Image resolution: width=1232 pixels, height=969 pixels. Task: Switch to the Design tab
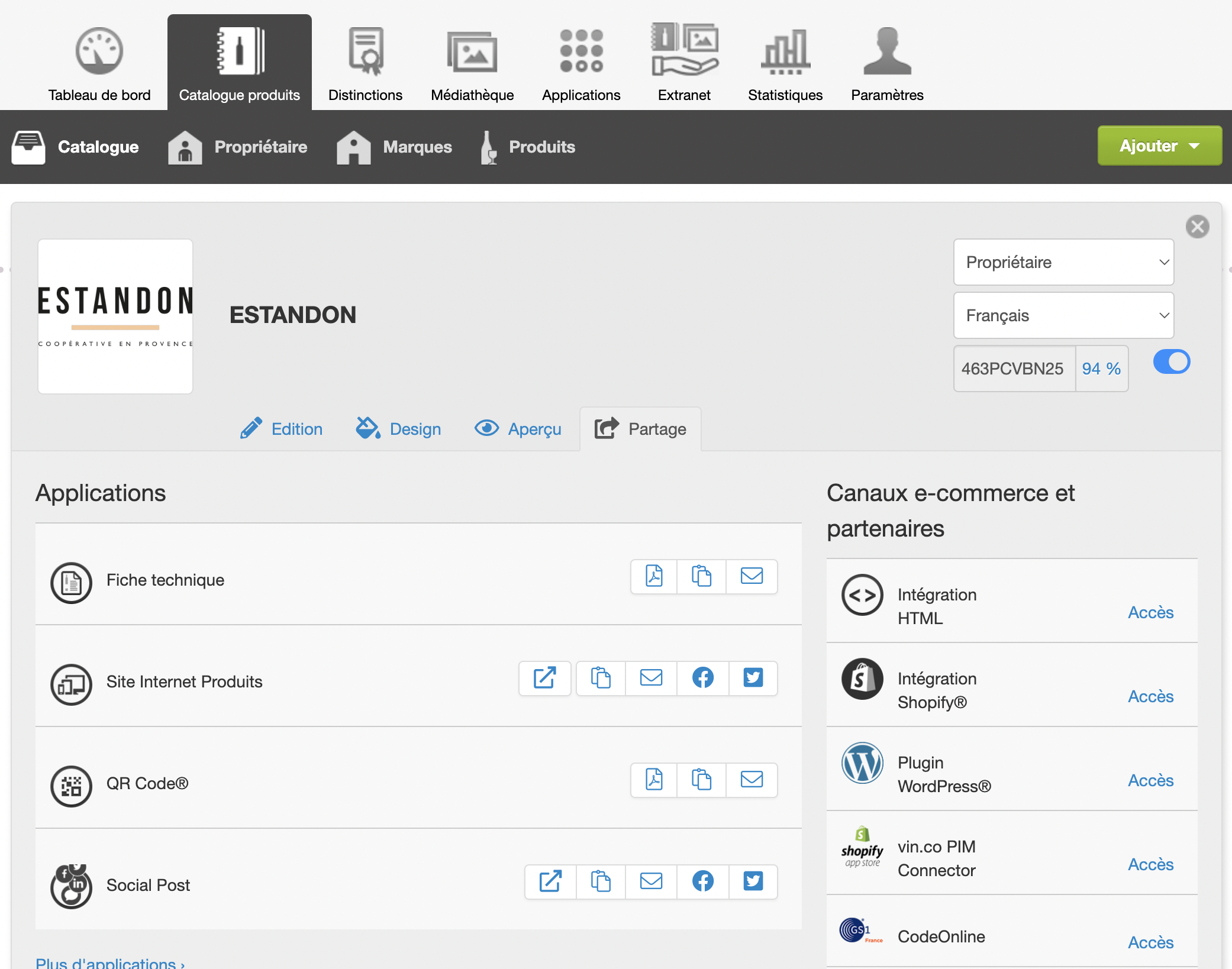point(398,429)
